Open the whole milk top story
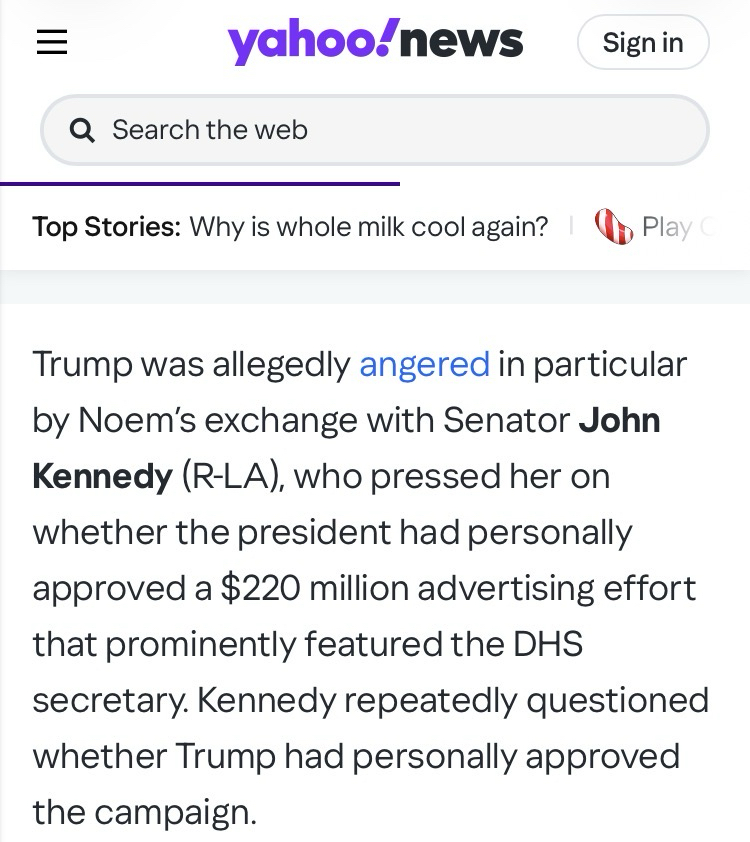 [x=368, y=227]
